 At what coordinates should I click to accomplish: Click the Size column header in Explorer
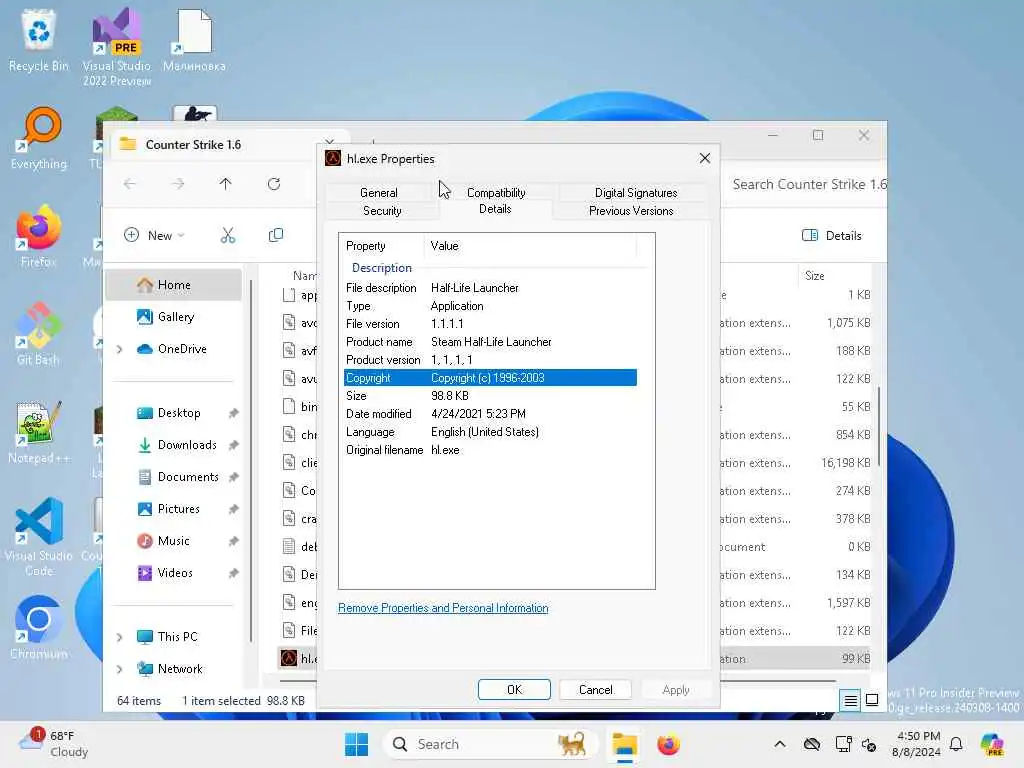point(835,276)
